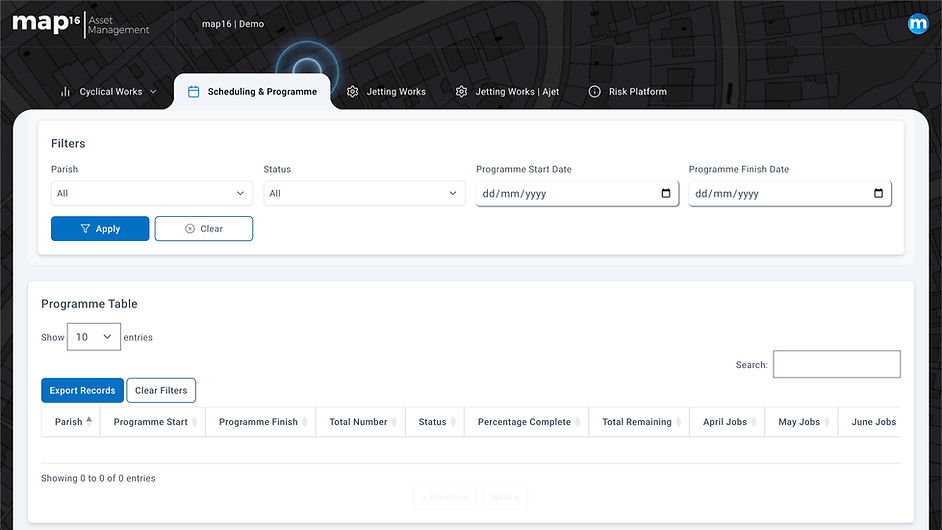Open the Risk Platform tab
Screen dimensions: 942x530
pyautogui.click(x=627, y=91)
